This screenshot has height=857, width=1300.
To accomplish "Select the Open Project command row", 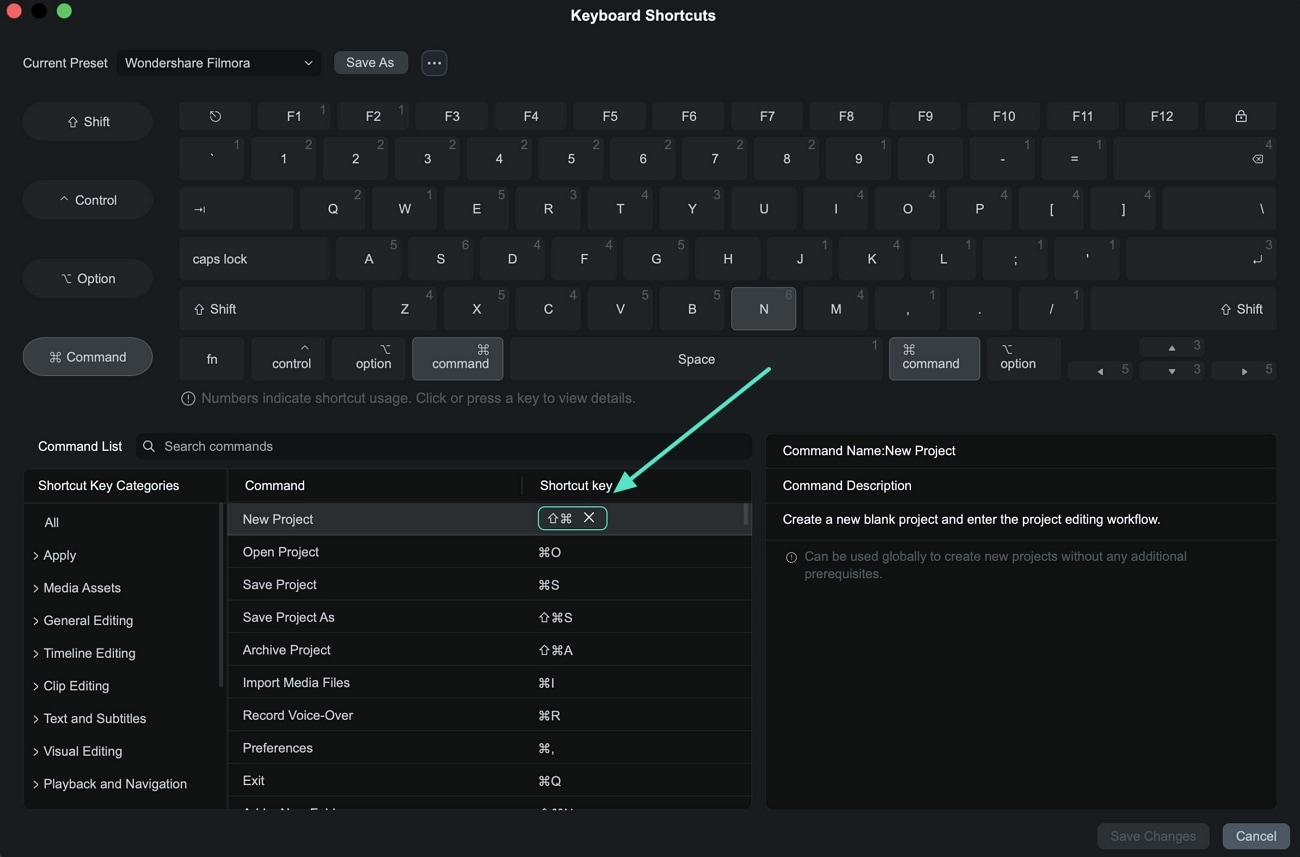I will pyautogui.click(x=490, y=552).
